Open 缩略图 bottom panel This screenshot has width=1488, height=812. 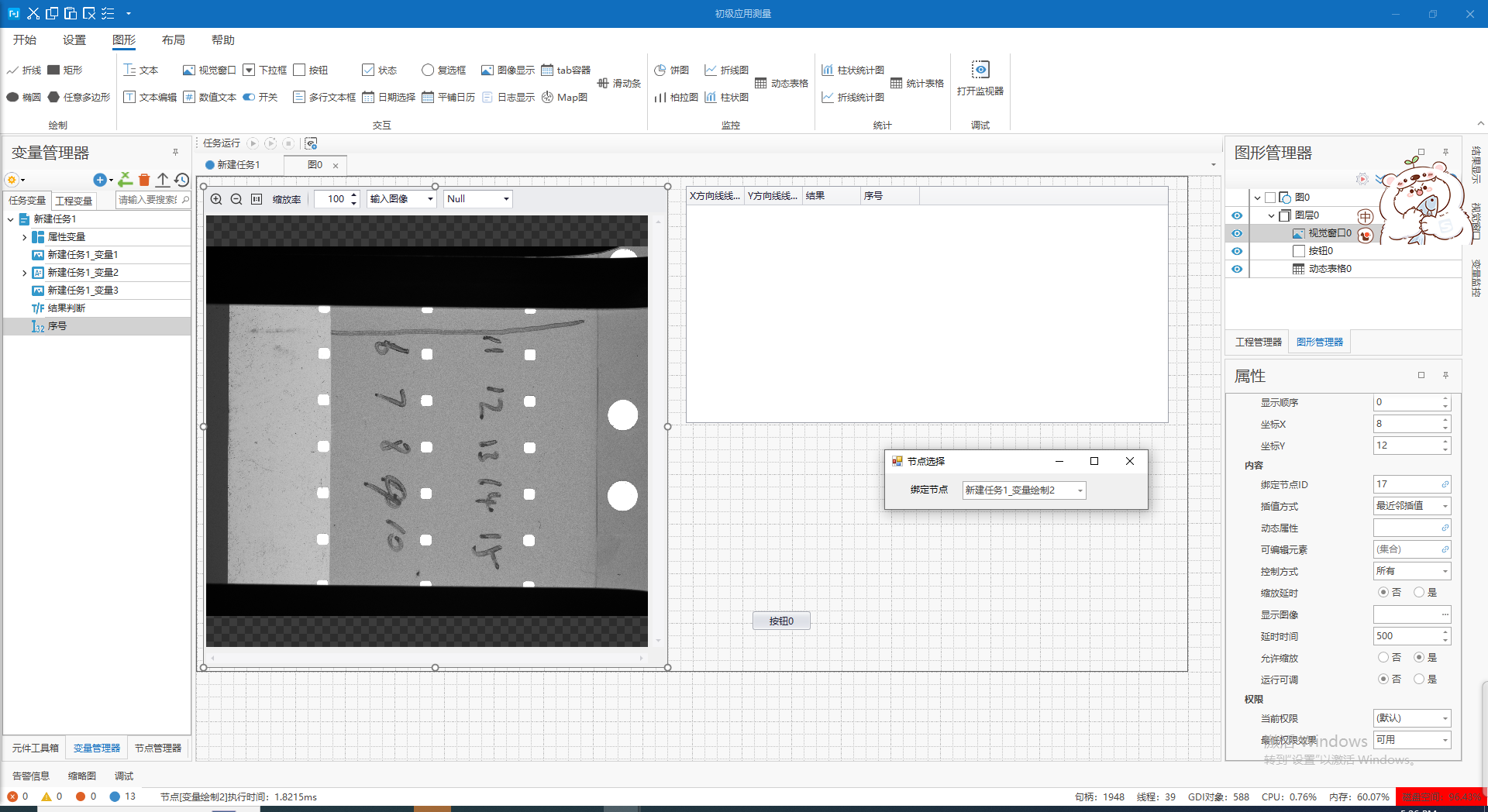82,776
